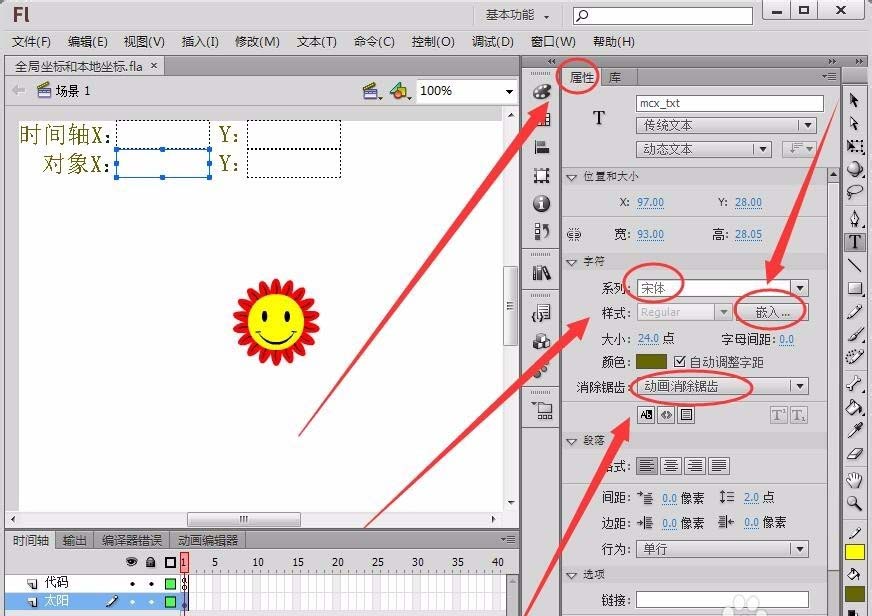Click the align left format button
872x616 pixels.
click(646, 465)
